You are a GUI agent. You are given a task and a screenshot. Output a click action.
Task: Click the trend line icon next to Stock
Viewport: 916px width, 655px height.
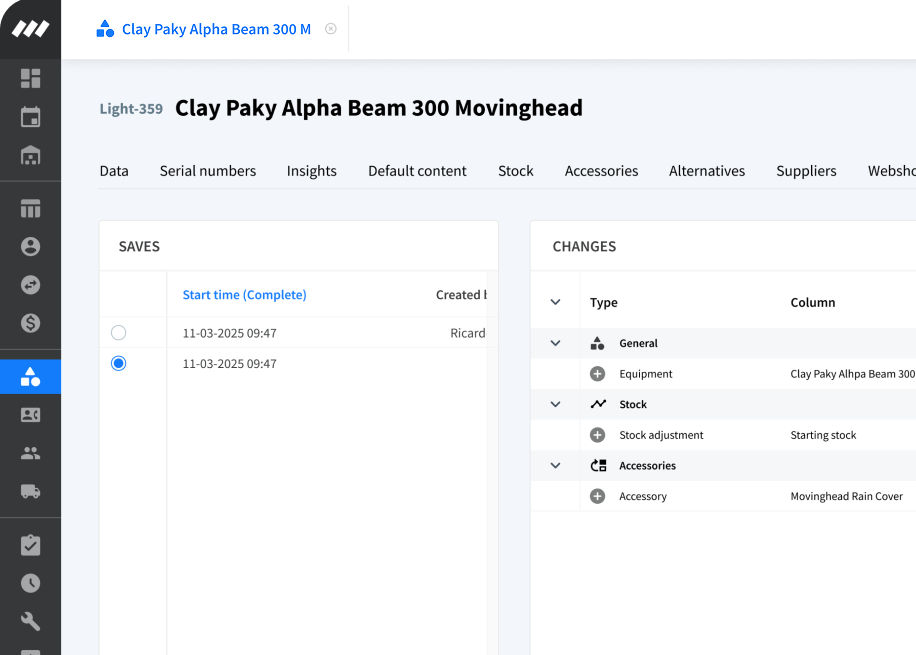598,404
